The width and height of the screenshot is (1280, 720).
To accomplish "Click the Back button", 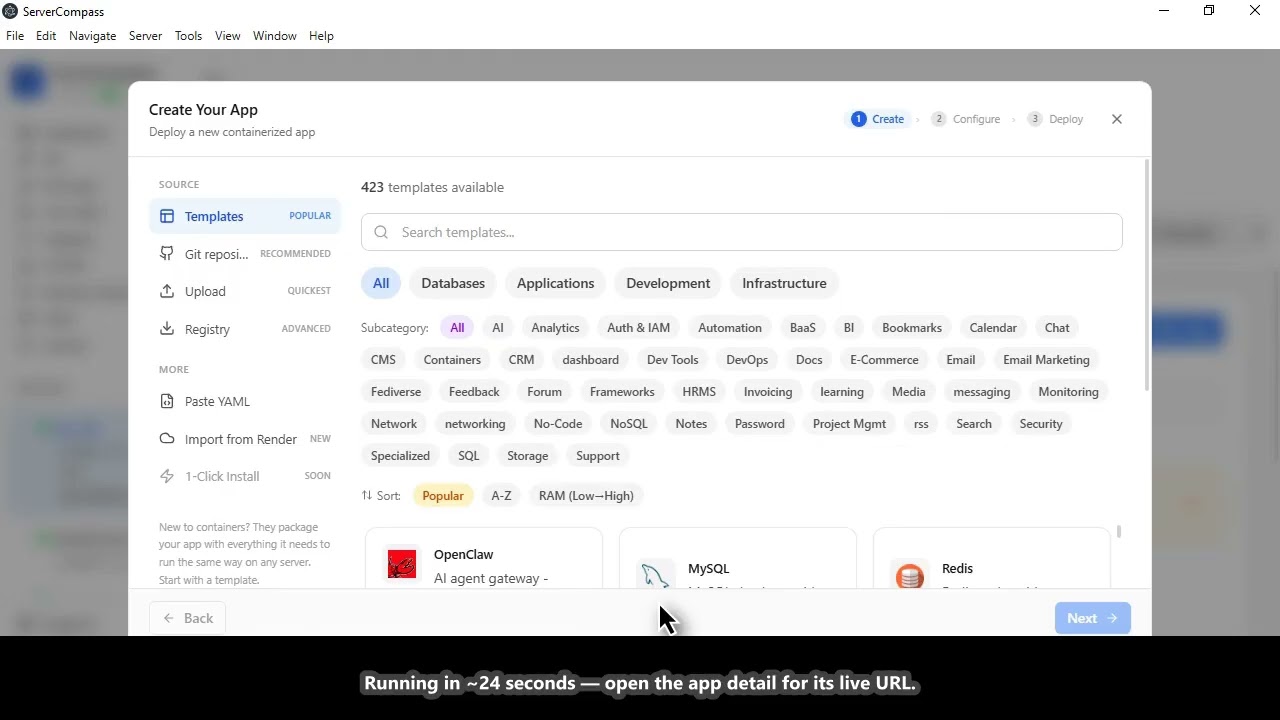I will [x=188, y=618].
